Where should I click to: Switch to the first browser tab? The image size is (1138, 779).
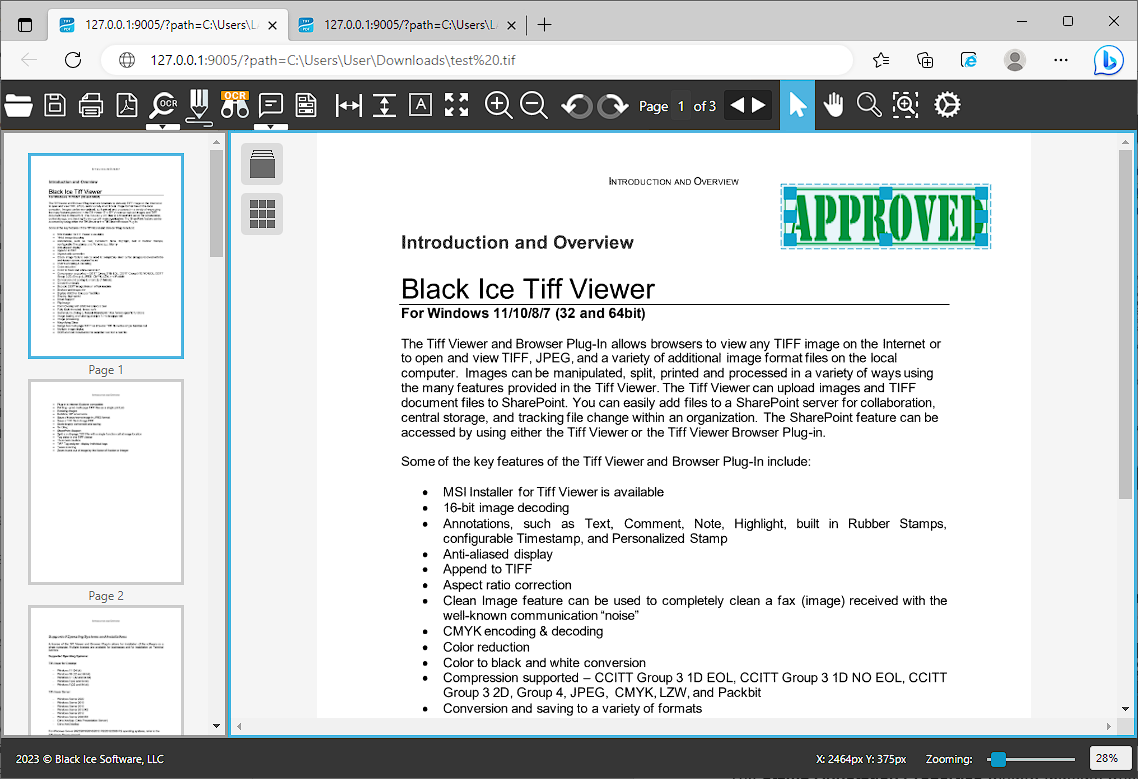pyautogui.click(x=169, y=25)
